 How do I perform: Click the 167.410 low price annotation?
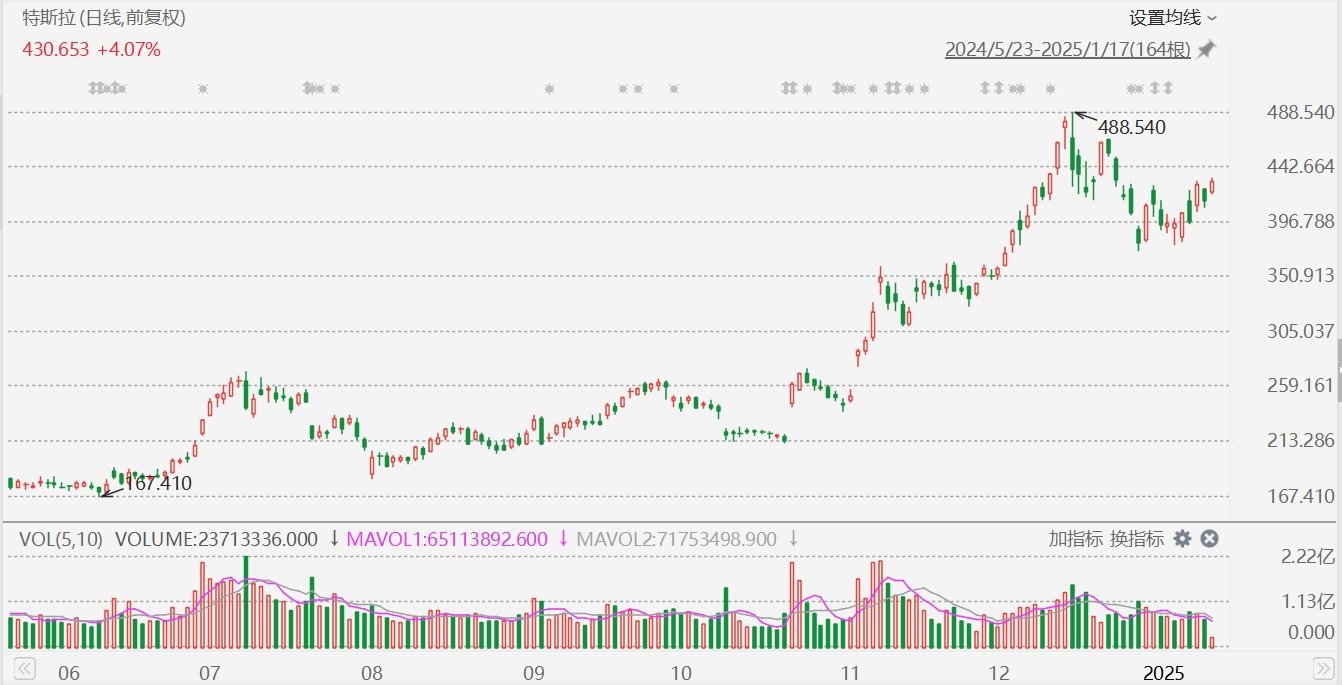(x=156, y=484)
